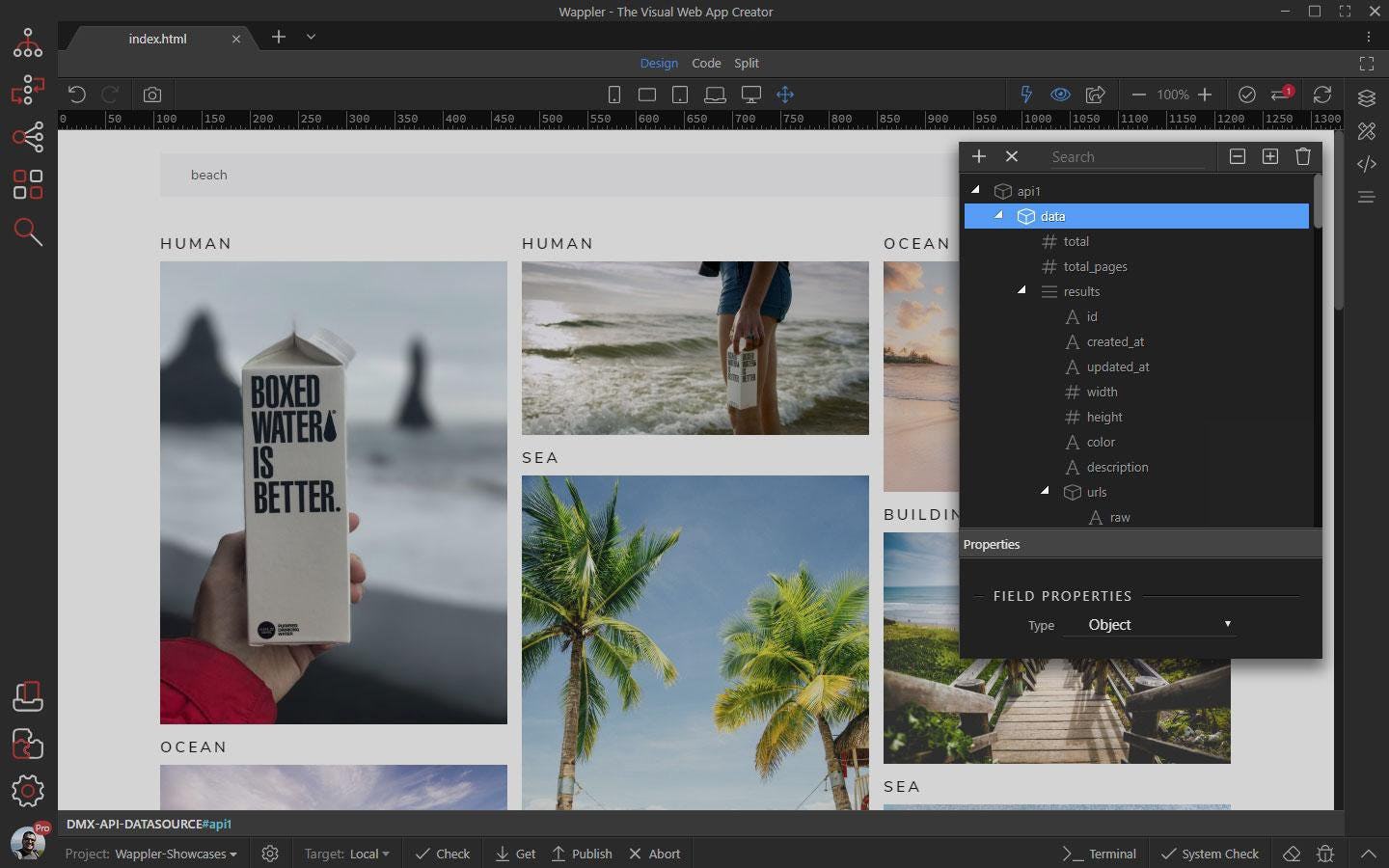Image resolution: width=1389 pixels, height=868 pixels.
Task: Select the mobile phone viewport icon
Action: coord(614,95)
